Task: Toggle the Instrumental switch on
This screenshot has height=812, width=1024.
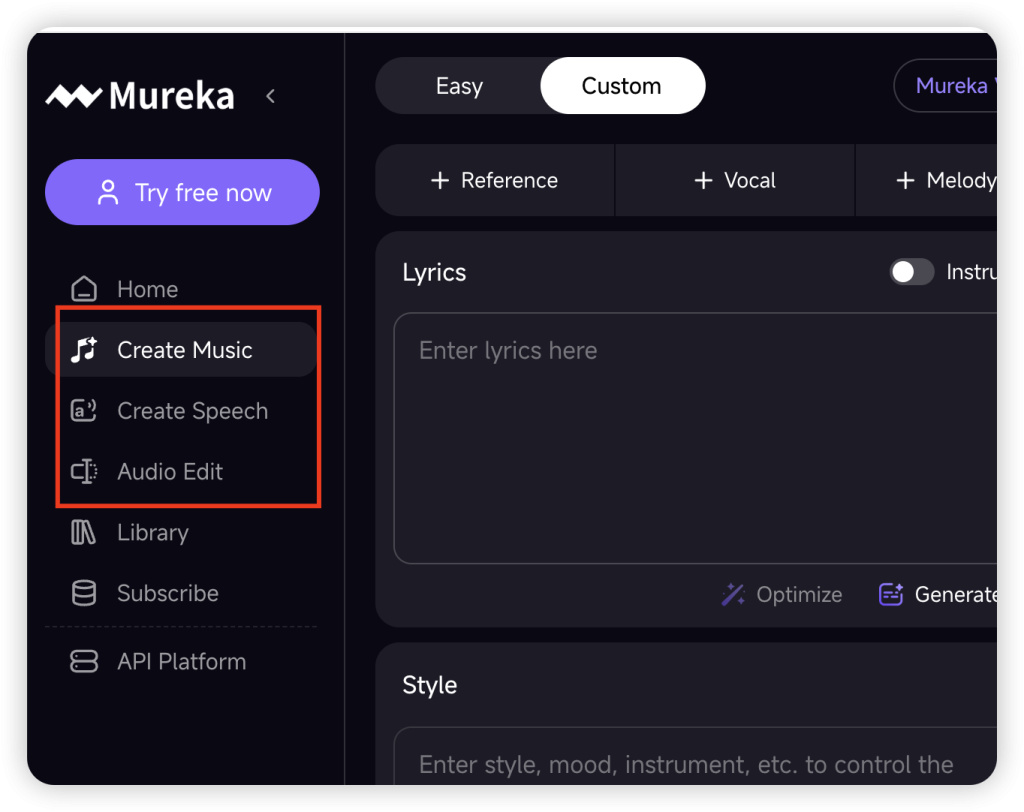Action: [912, 272]
